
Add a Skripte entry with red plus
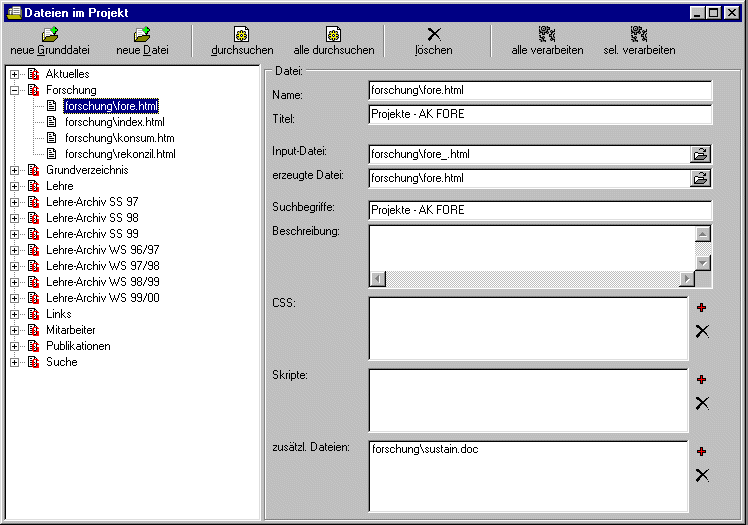pos(701,380)
